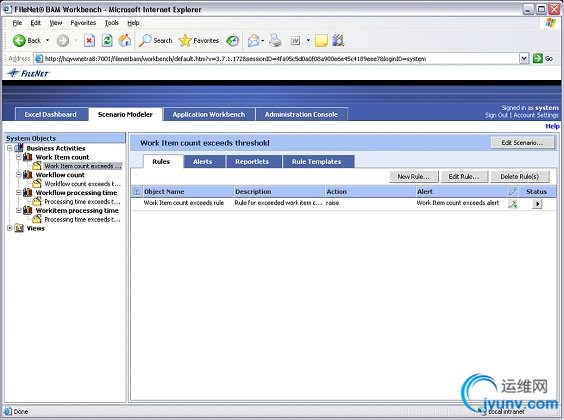Collapse the Workflow count node

[x=18, y=175]
